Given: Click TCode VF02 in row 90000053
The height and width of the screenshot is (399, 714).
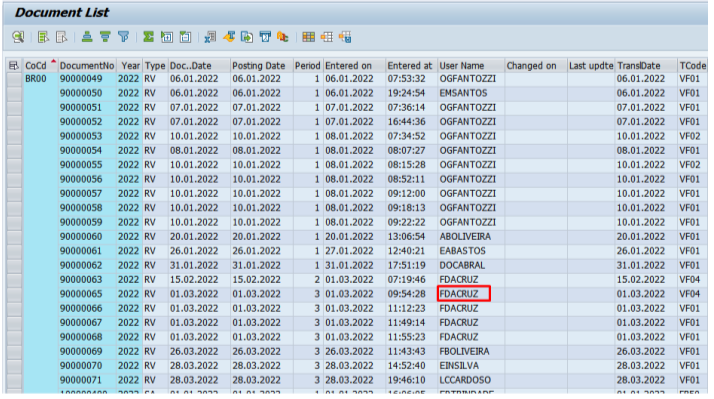Looking at the screenshot, I should tap(689, 136).
